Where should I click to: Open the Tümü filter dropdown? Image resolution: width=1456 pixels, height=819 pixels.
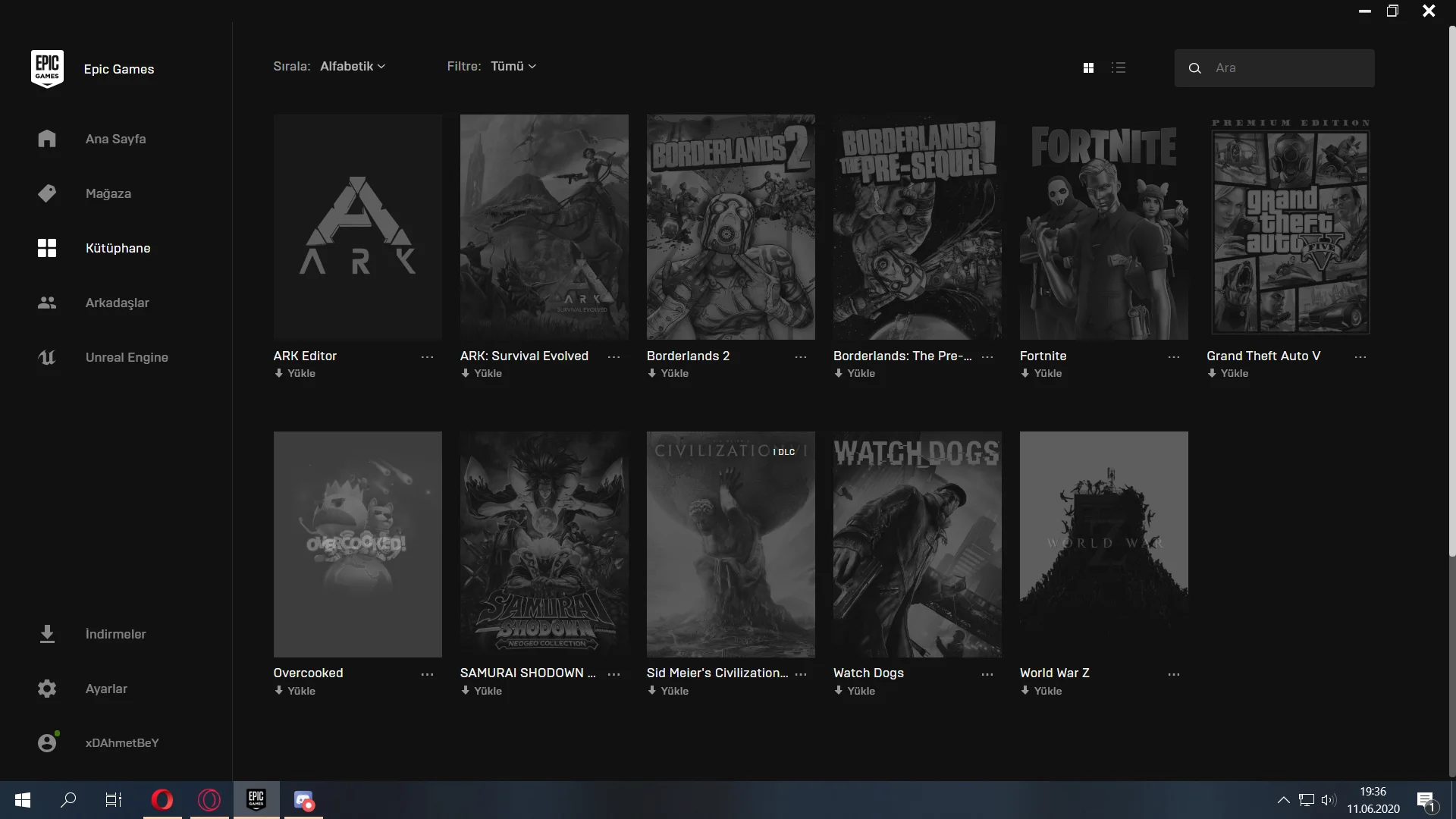pyautogui.click(x=513, y=66)
